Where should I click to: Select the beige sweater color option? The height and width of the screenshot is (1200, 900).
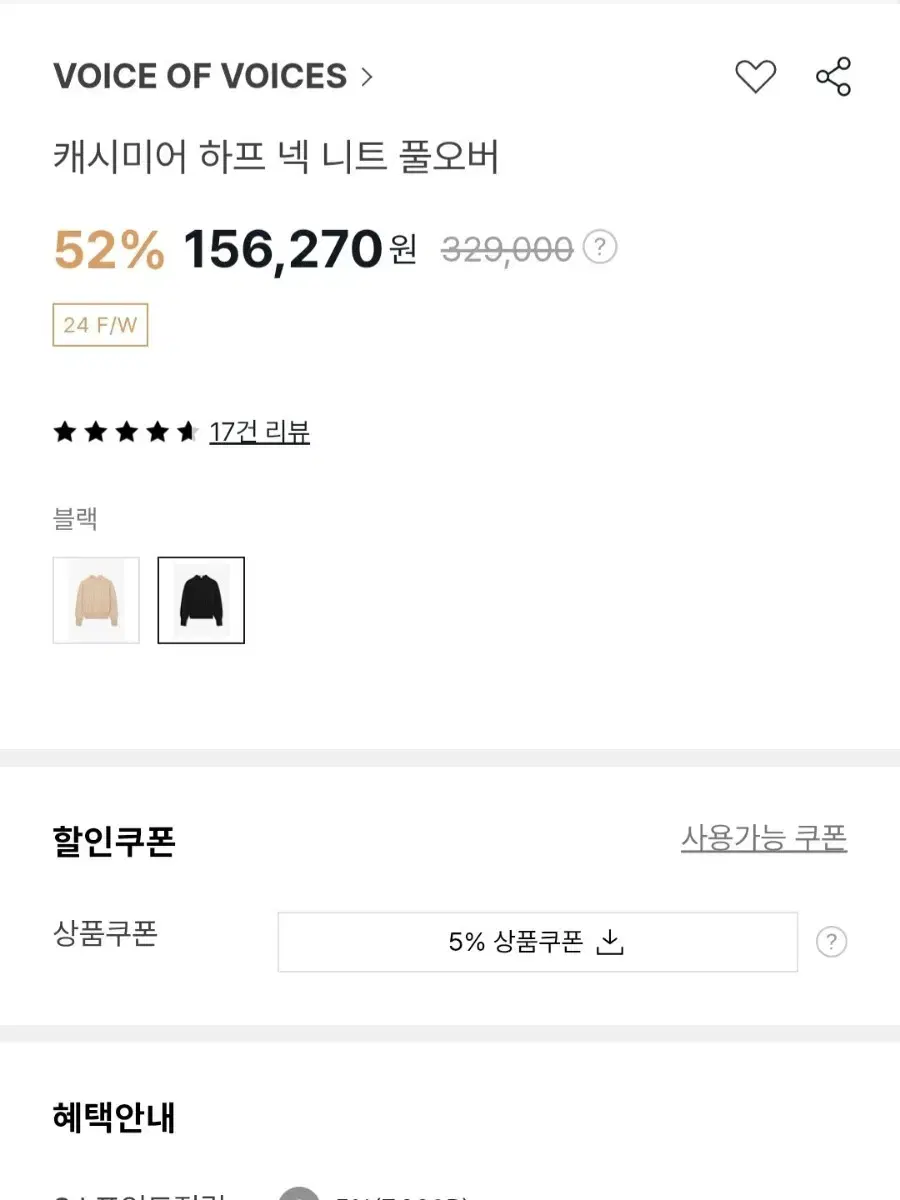click(96, 600)
